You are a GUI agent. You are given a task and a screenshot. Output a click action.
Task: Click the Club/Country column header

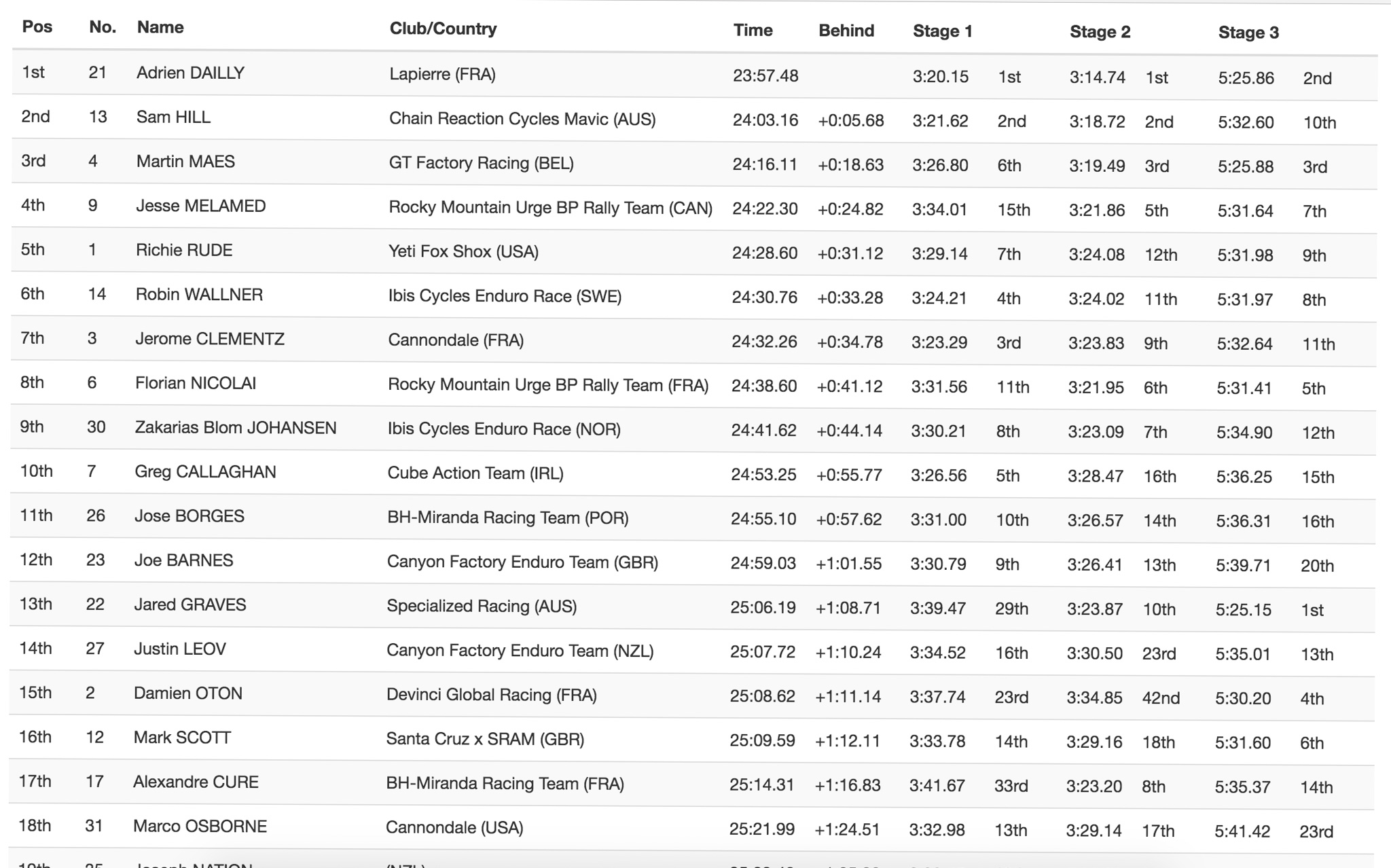click(x=443, y=29)
